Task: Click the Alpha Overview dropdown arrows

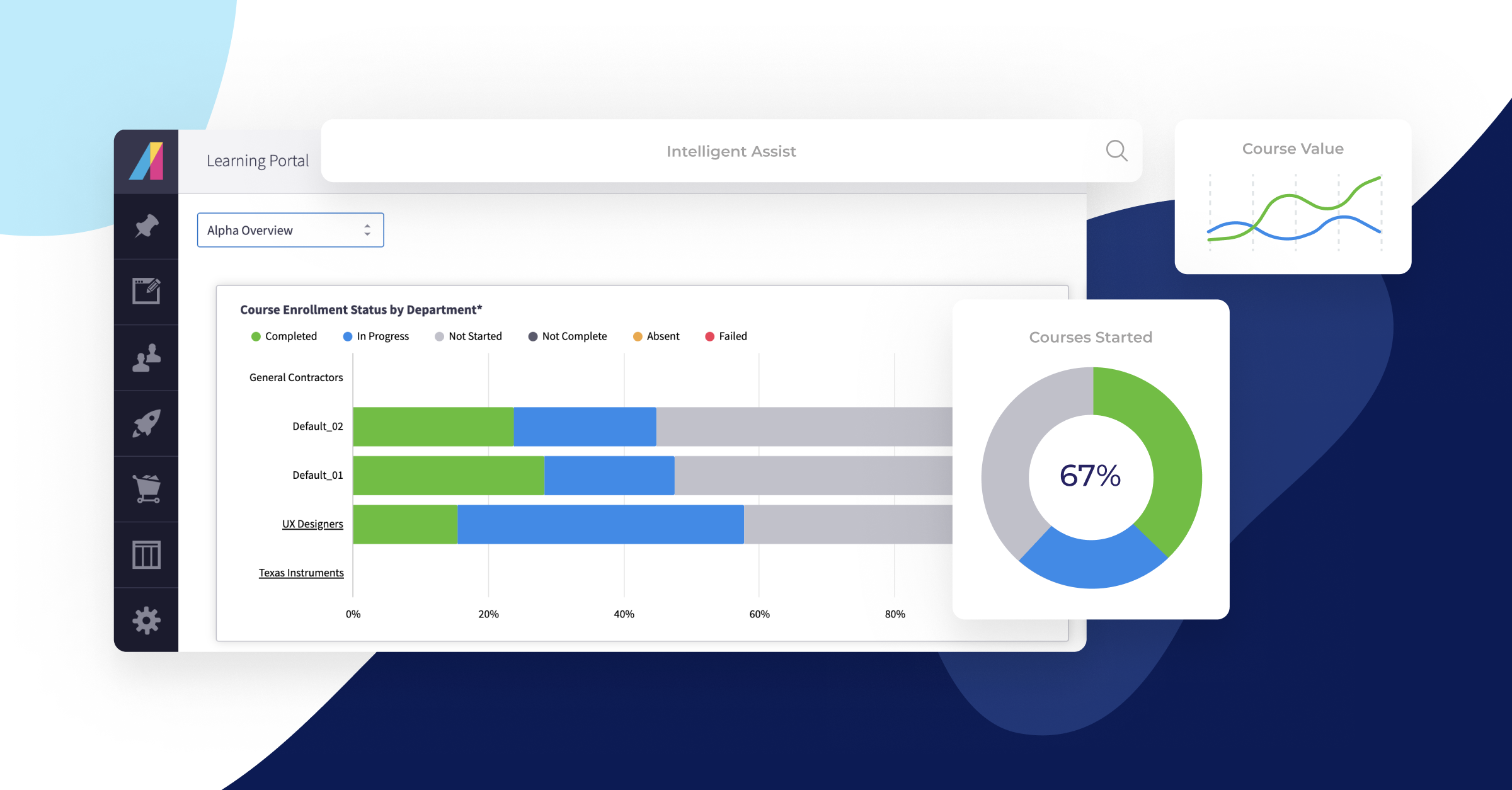Action: 367,230
